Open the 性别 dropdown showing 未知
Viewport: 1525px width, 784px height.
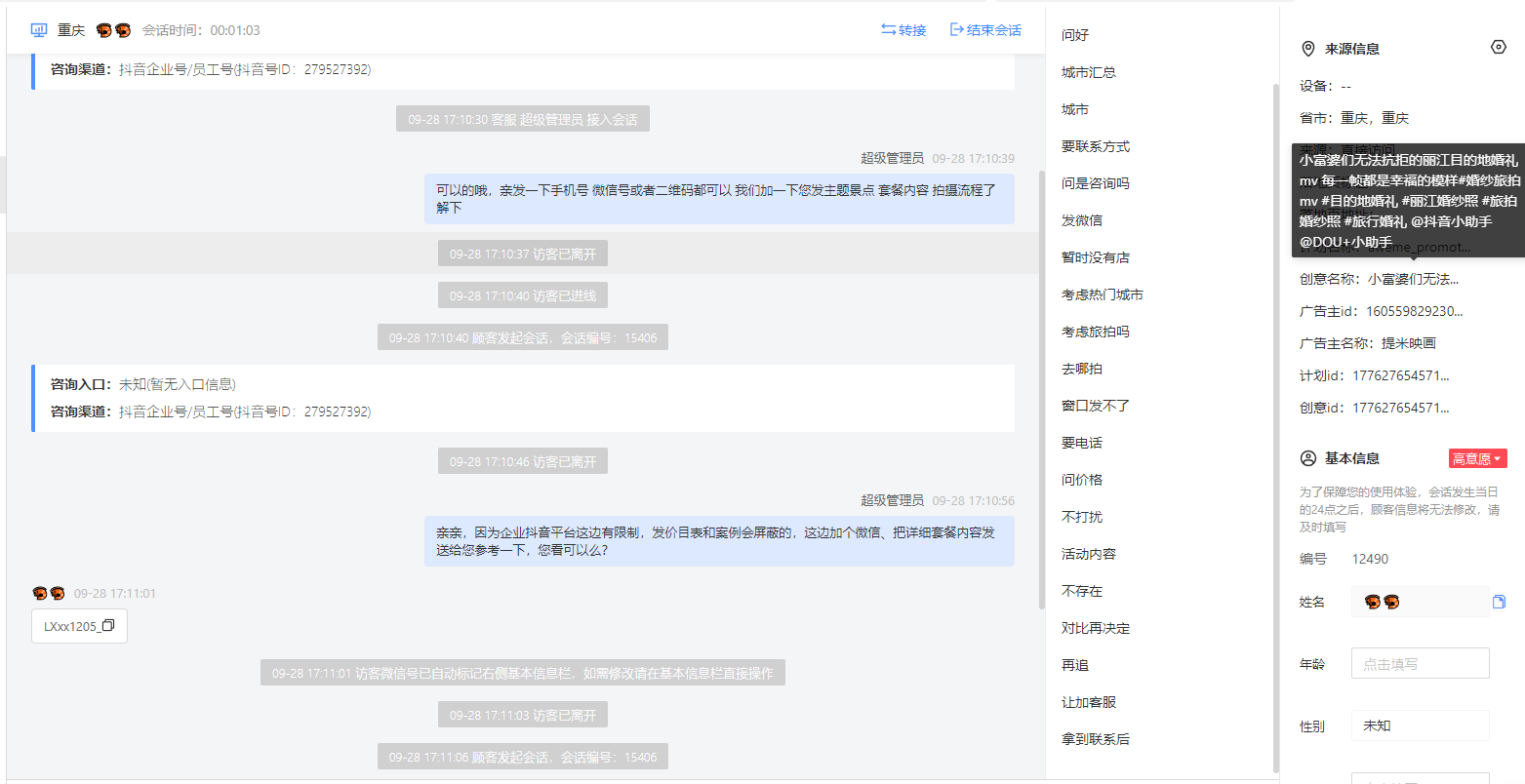click(x=1420, y=725)
